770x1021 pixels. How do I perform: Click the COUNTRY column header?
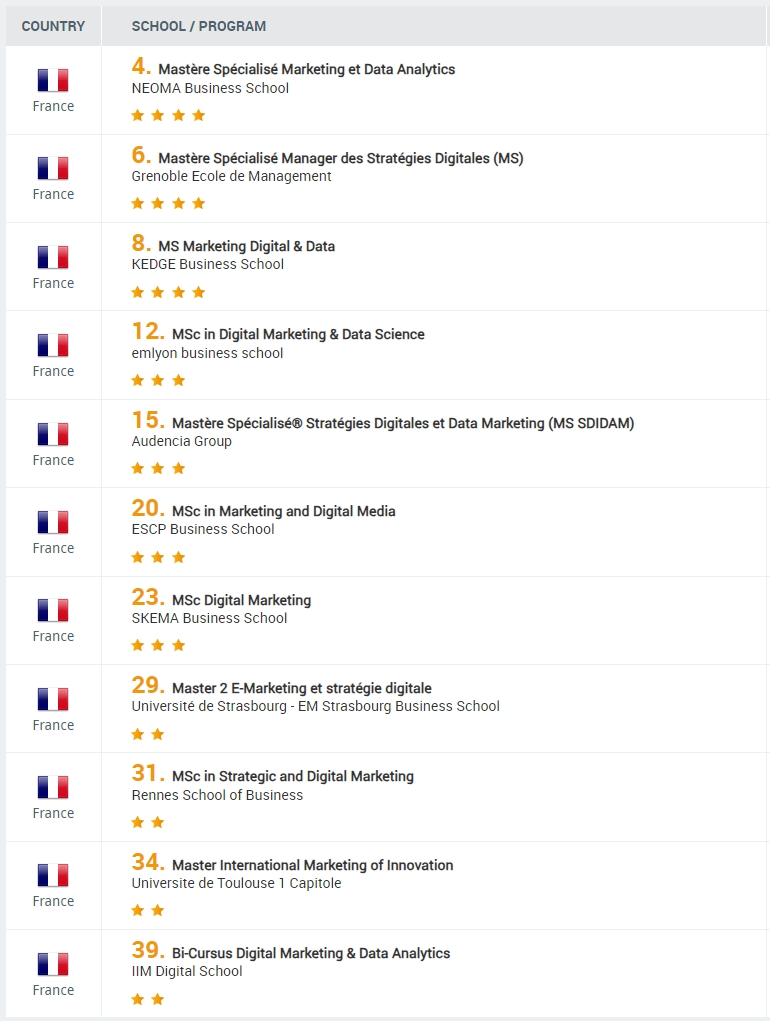coord(53,26)
